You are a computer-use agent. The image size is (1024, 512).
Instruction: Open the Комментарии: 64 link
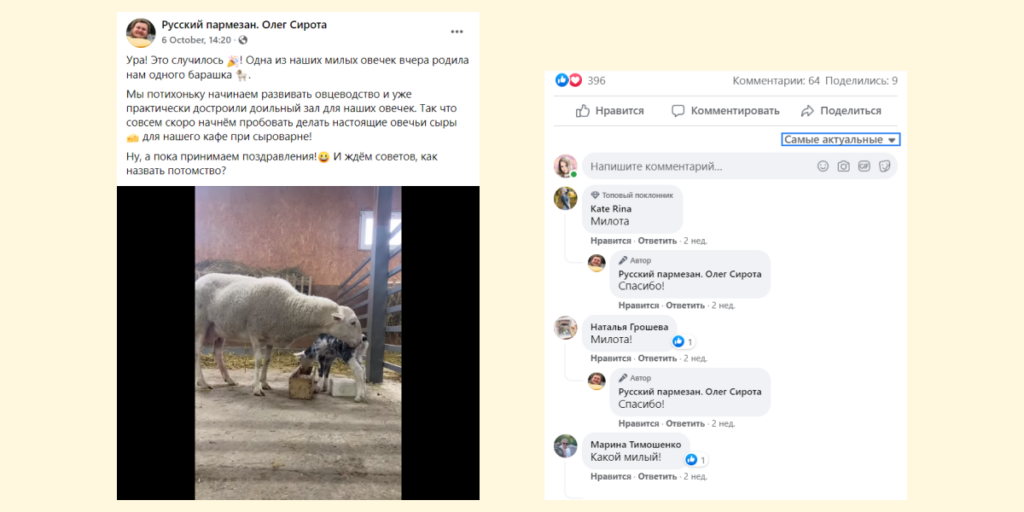tap(776, 81)
